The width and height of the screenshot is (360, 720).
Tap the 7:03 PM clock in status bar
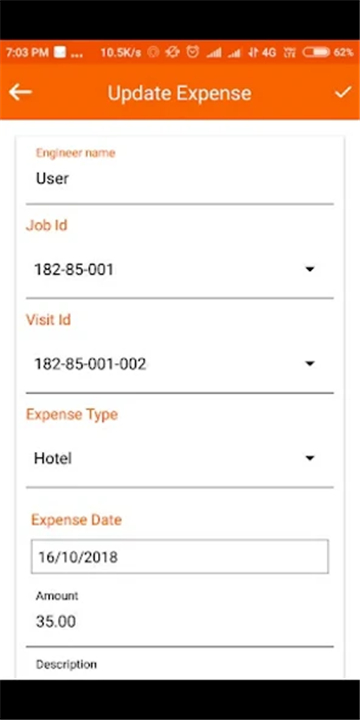[27, 52]
